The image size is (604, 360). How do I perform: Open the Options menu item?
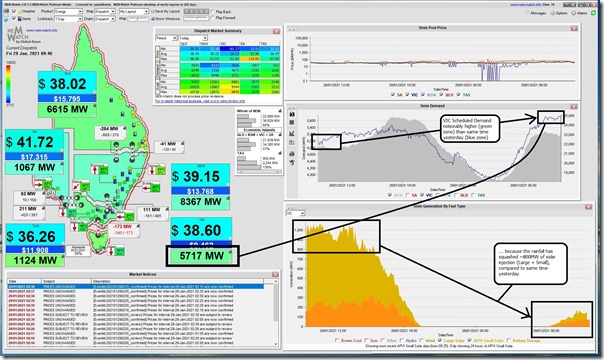(x=561, y=13)
